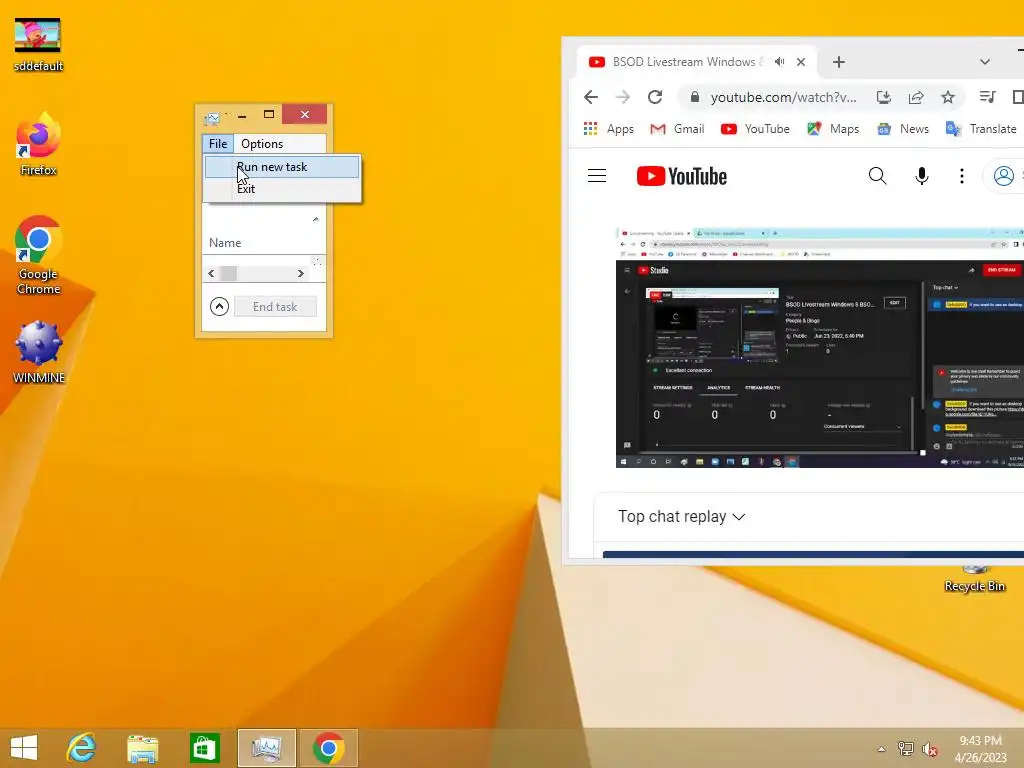Screen dimensions: 1024x768
Task: Bookmark this page with the star icon
Action: [x=948, y=97]
